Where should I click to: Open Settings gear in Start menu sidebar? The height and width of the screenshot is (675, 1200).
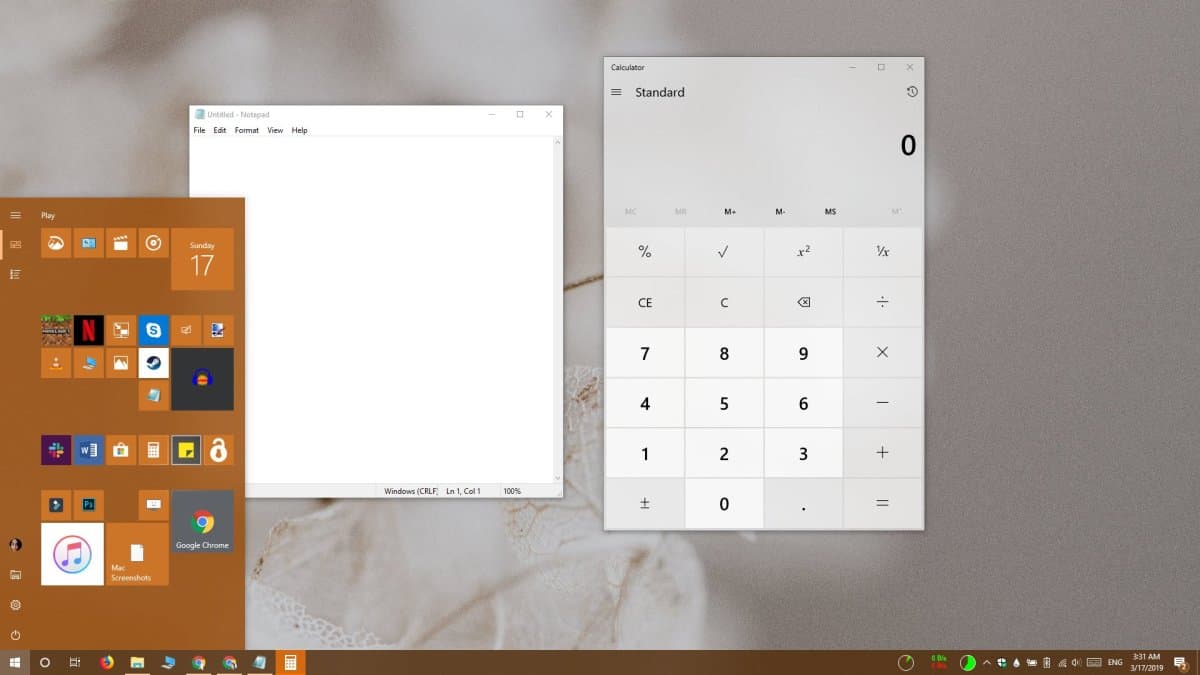pos(14,606)
